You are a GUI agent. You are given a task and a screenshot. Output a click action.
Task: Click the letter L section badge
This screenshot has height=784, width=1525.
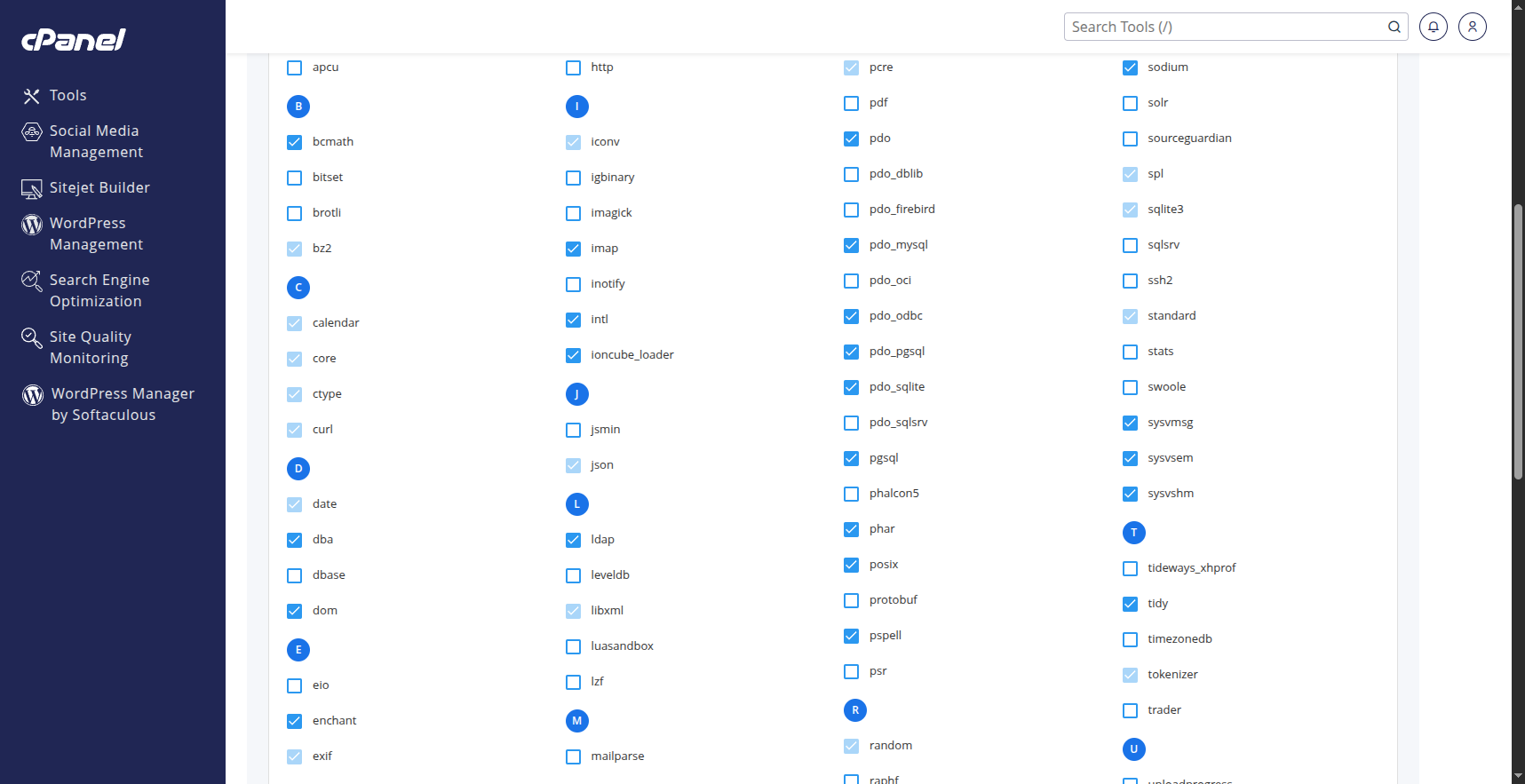click(577, 504)
